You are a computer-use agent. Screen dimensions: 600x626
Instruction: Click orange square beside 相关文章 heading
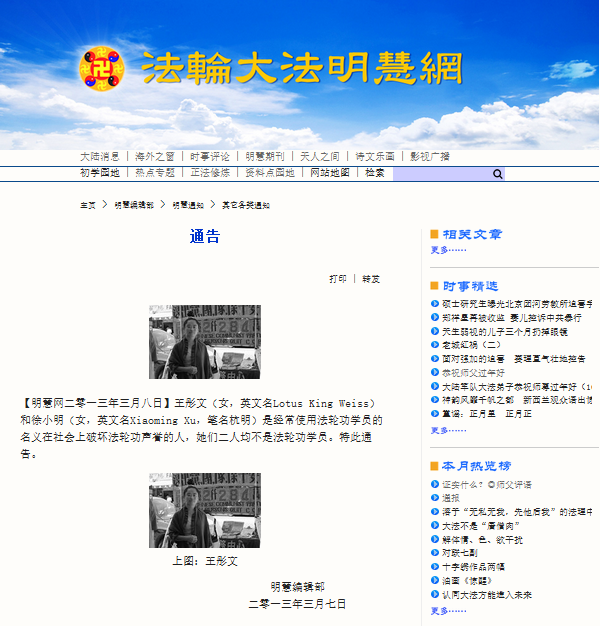pos(435,234)
